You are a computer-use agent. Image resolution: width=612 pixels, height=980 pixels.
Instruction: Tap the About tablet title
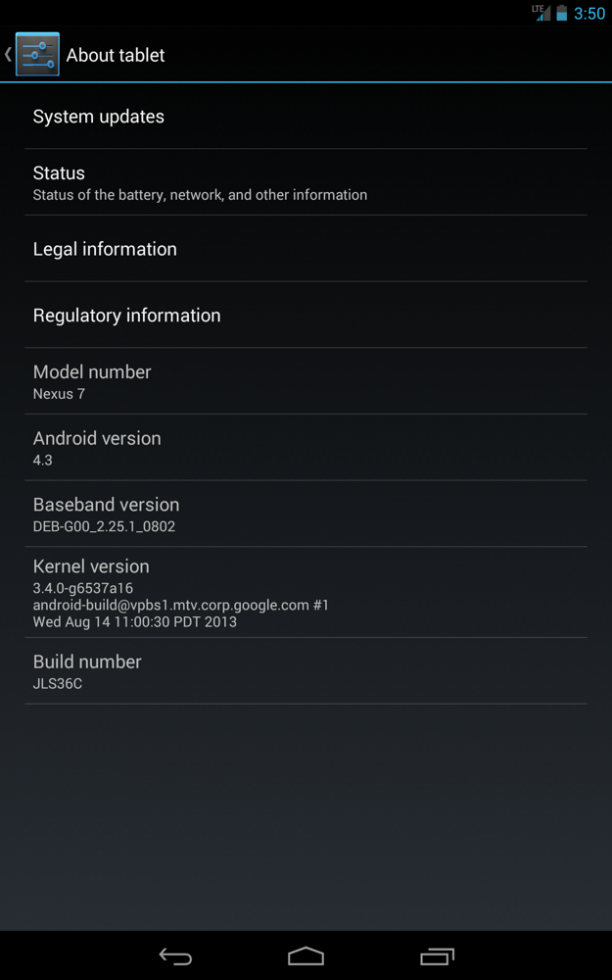tap(116, 55)
